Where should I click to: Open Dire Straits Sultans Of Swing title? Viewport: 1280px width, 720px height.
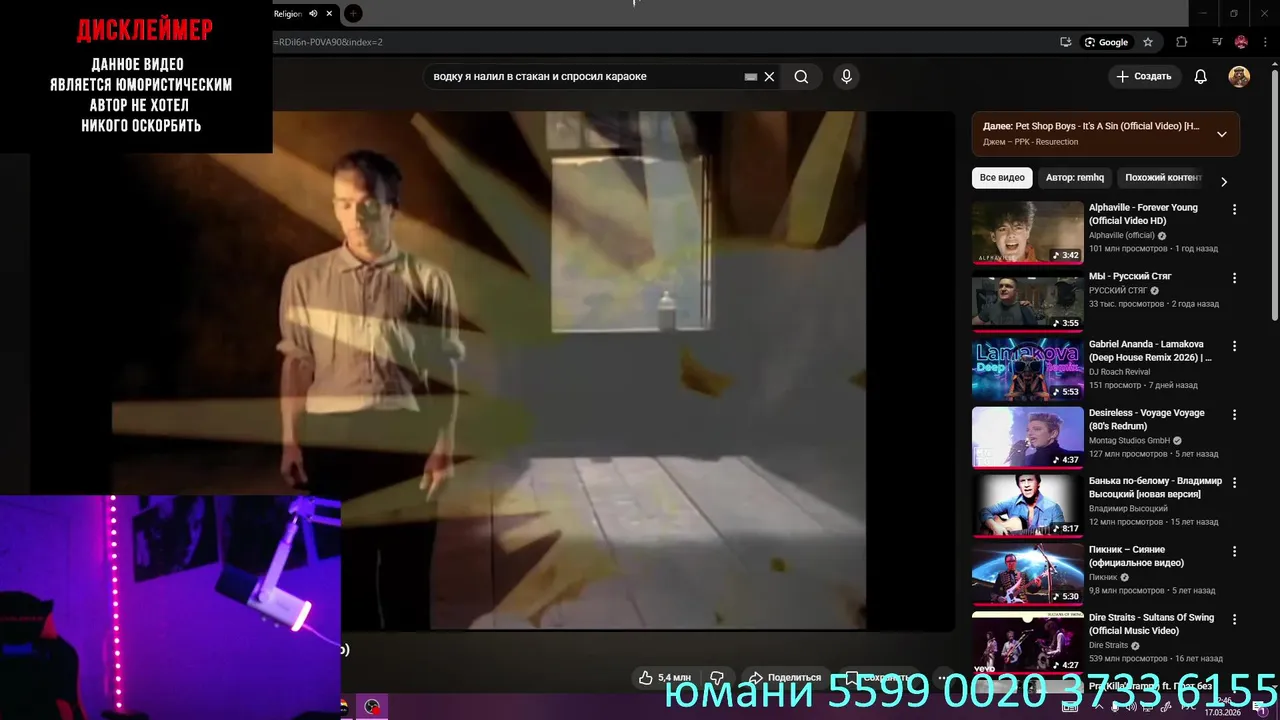1151,624
